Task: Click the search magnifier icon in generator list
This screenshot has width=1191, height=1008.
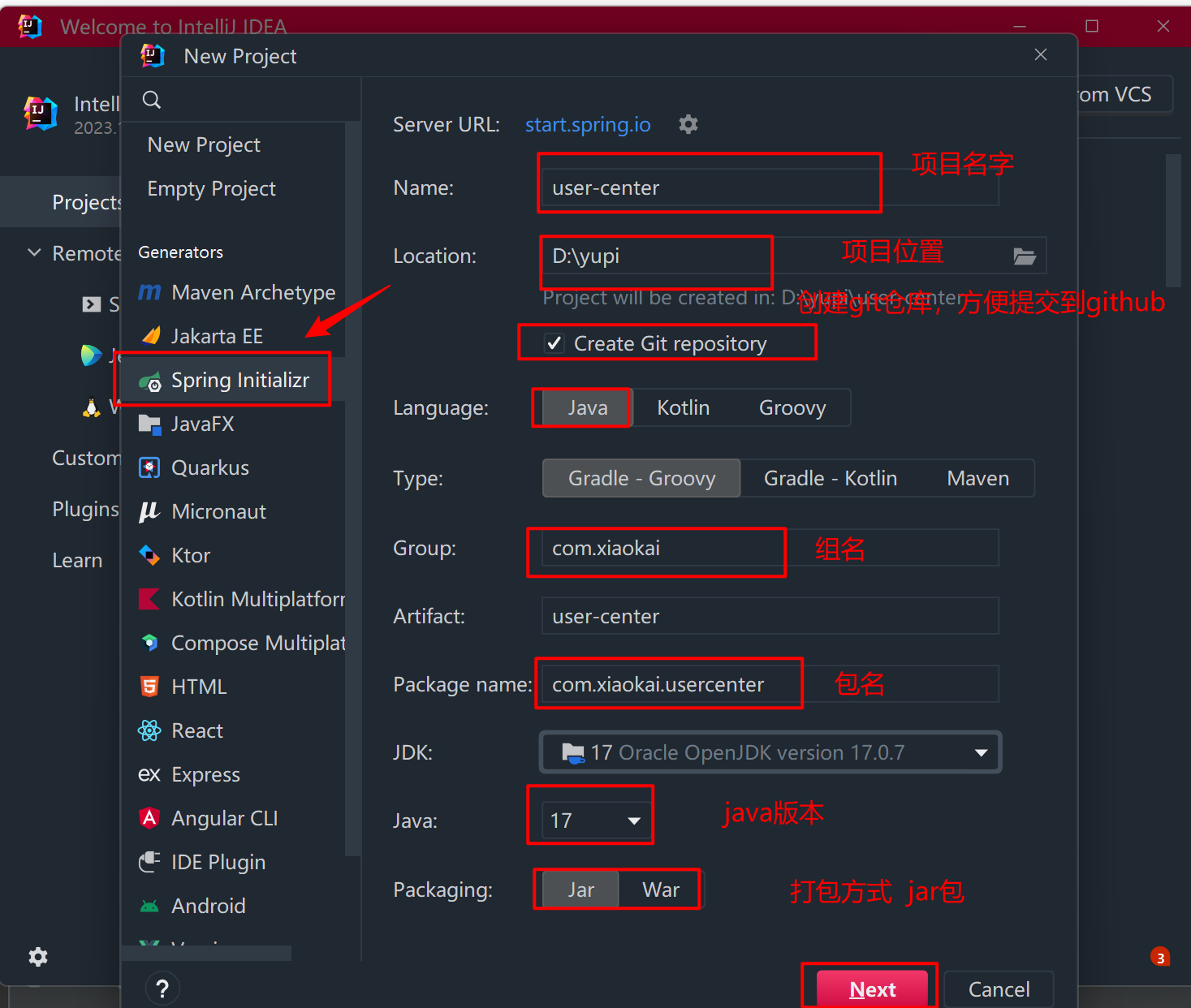Action: tap(152, 100)
